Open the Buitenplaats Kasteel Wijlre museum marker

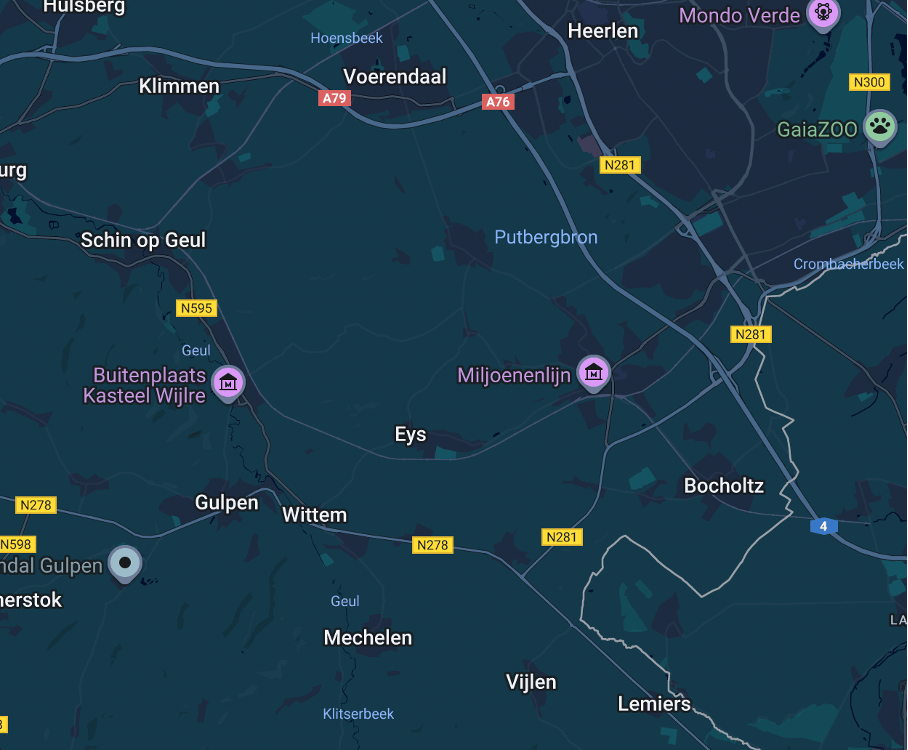pos(229,383)
